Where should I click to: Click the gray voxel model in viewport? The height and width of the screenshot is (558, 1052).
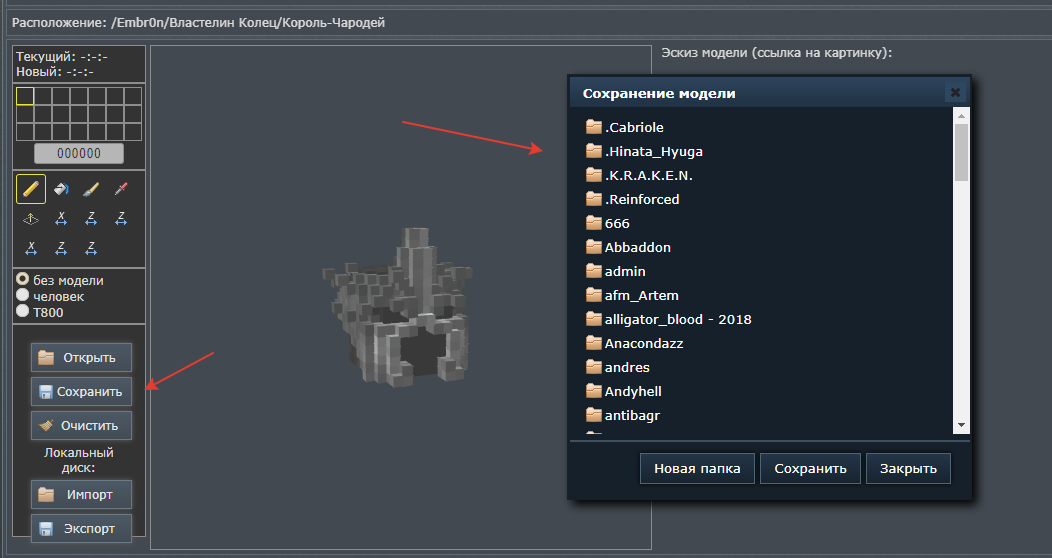point(399,309)
